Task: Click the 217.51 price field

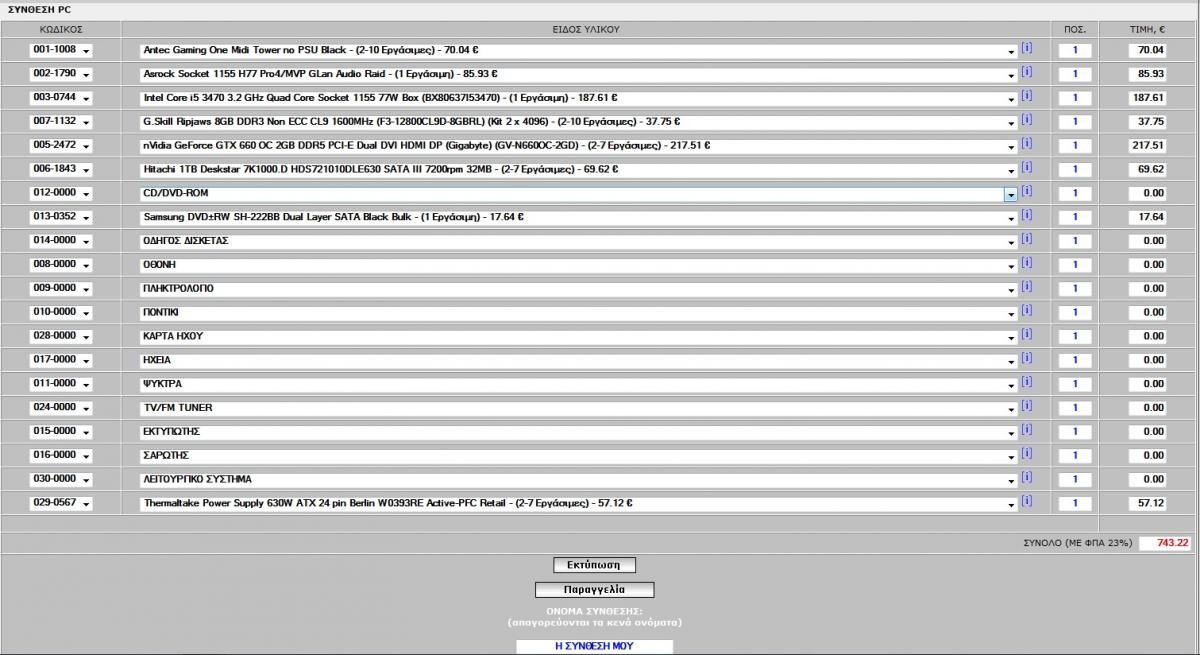Action: coord(1148,146)
